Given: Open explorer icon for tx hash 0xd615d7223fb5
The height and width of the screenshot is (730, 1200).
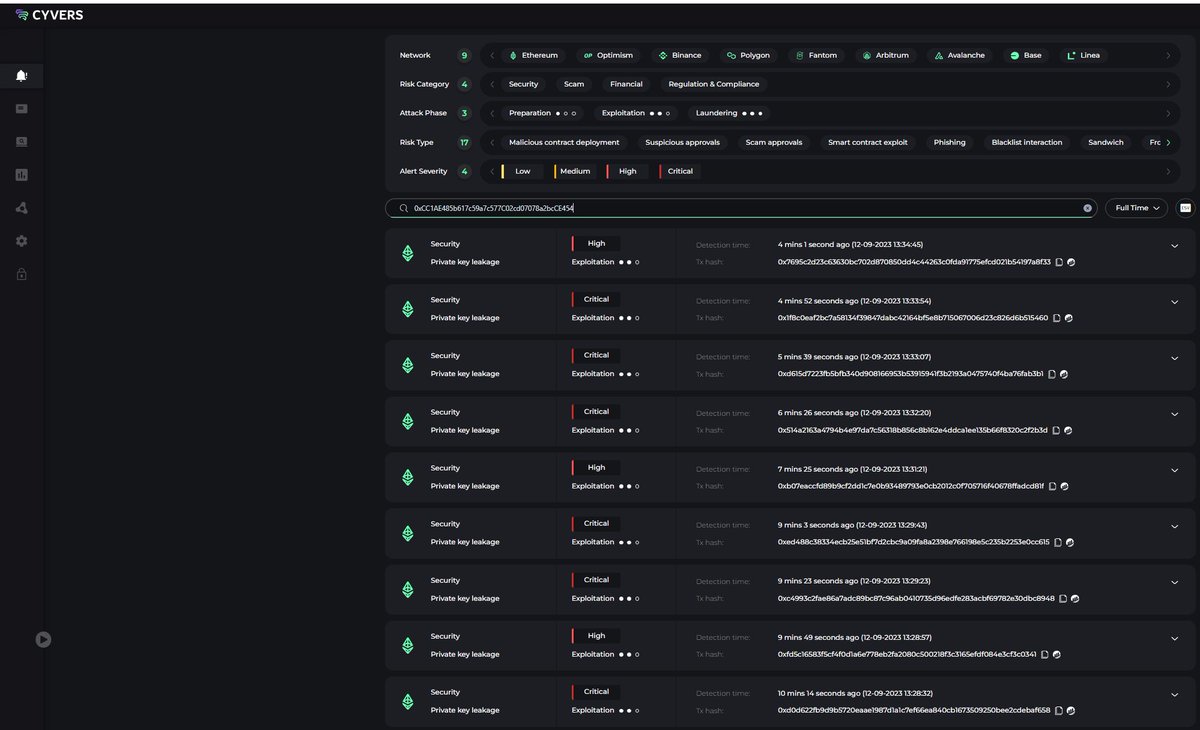Looking at the screenshot, I should 1063,374.
